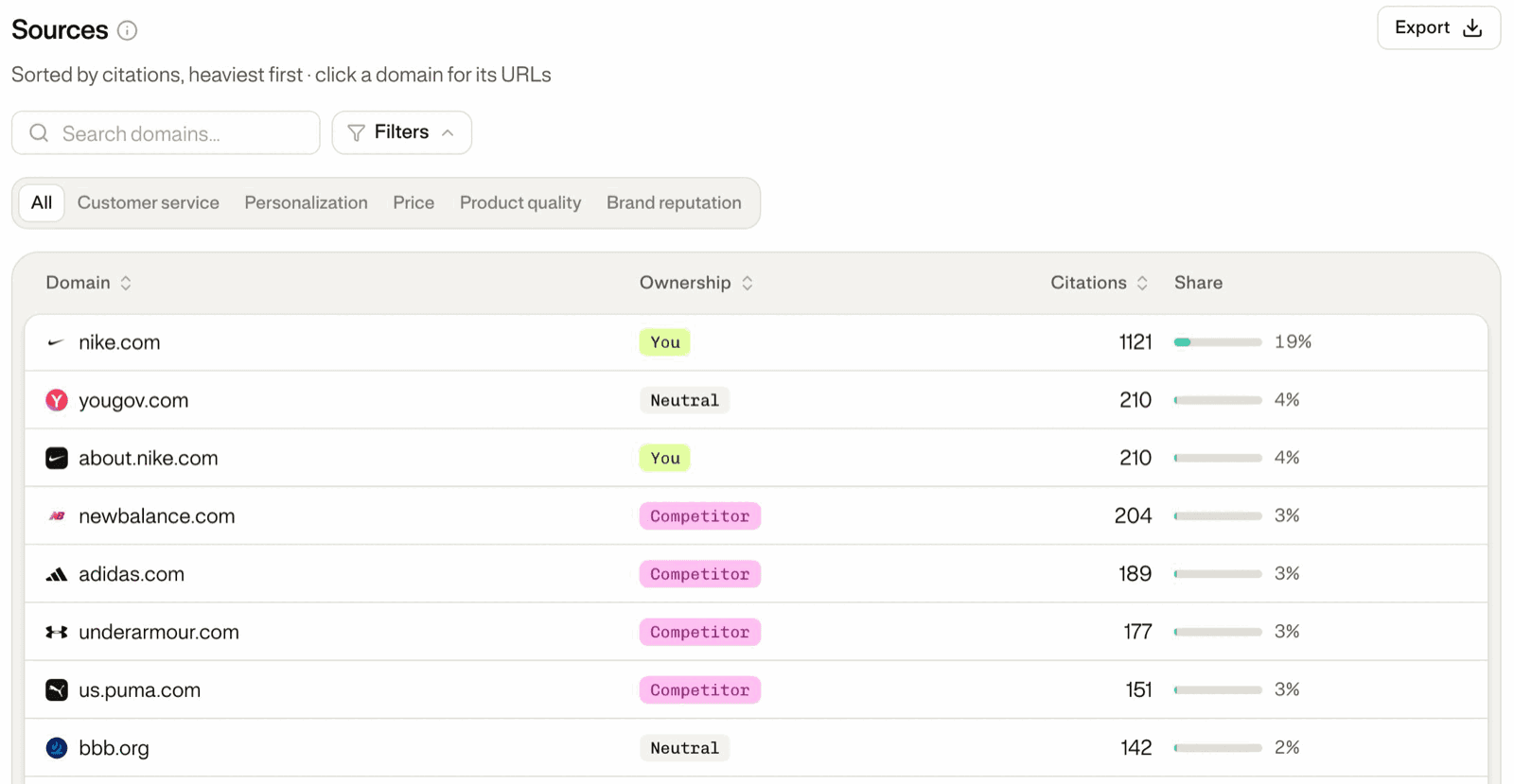Open about.nike.com domain URLs

click(149, 458)
